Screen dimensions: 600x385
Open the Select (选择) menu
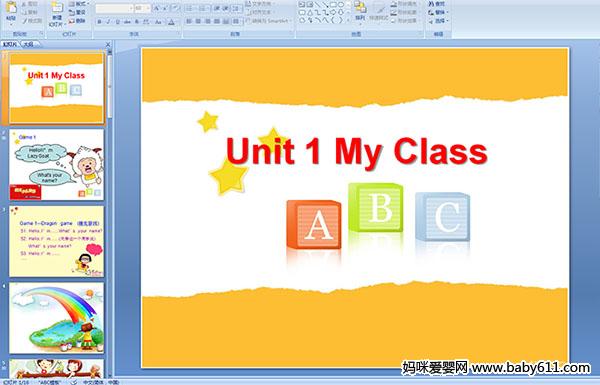(x=439, y=21)
